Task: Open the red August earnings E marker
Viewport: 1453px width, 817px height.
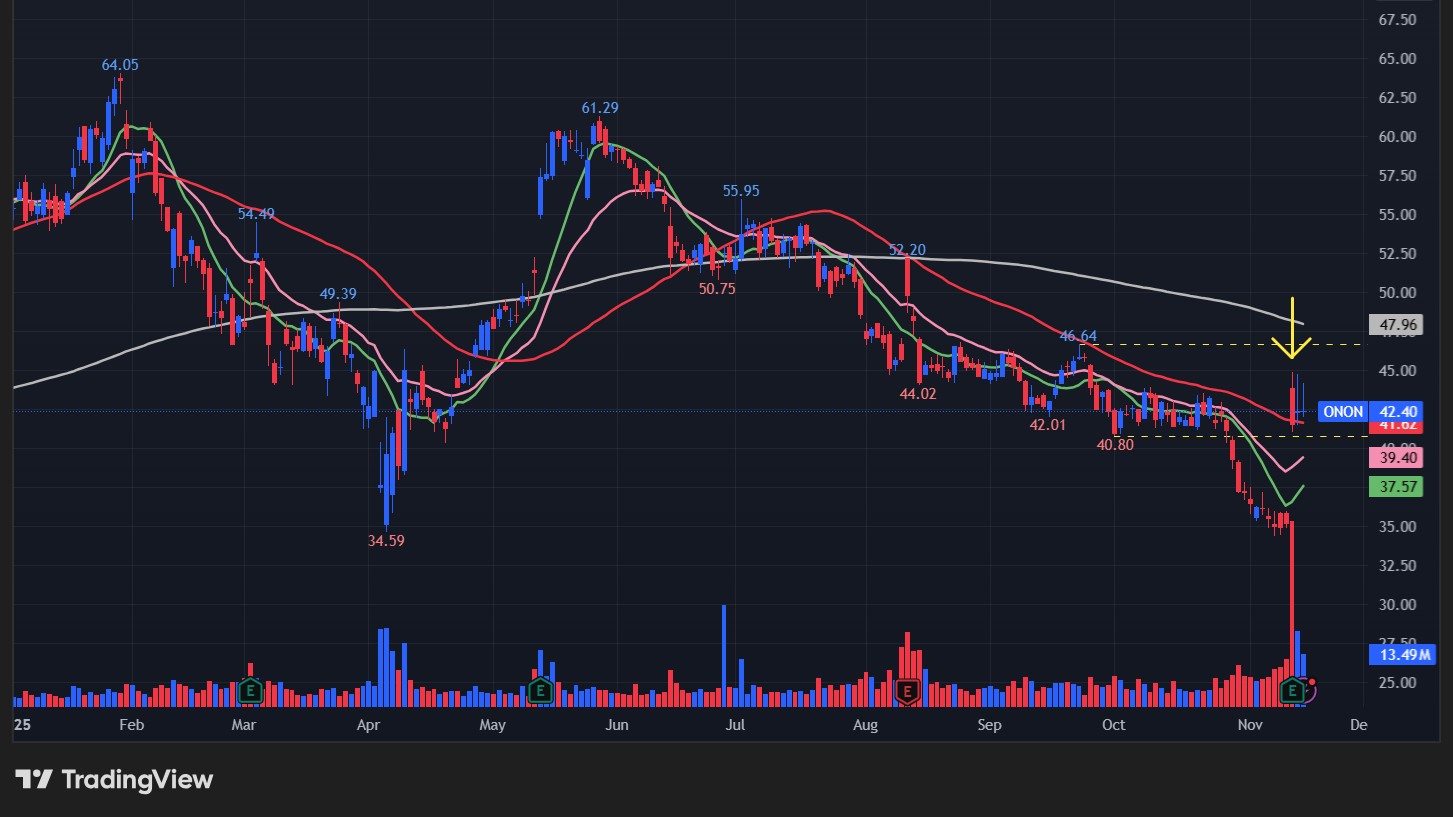Action: click(x=908, y=690)
